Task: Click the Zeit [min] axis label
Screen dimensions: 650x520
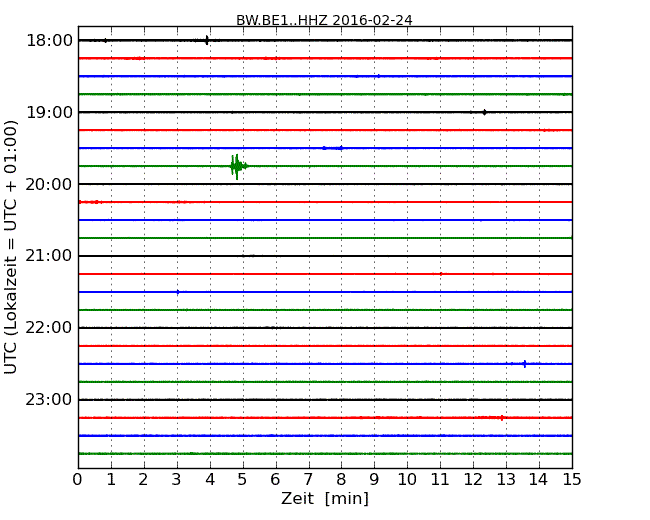Action: point(325,498)
